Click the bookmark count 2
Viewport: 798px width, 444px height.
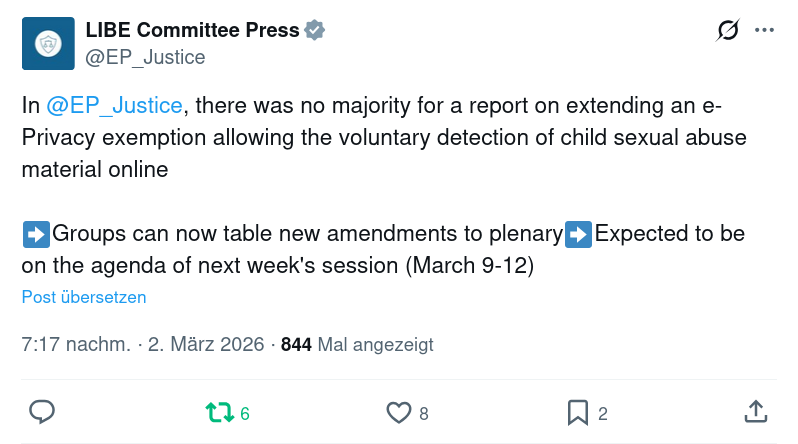tap(603, 413)
